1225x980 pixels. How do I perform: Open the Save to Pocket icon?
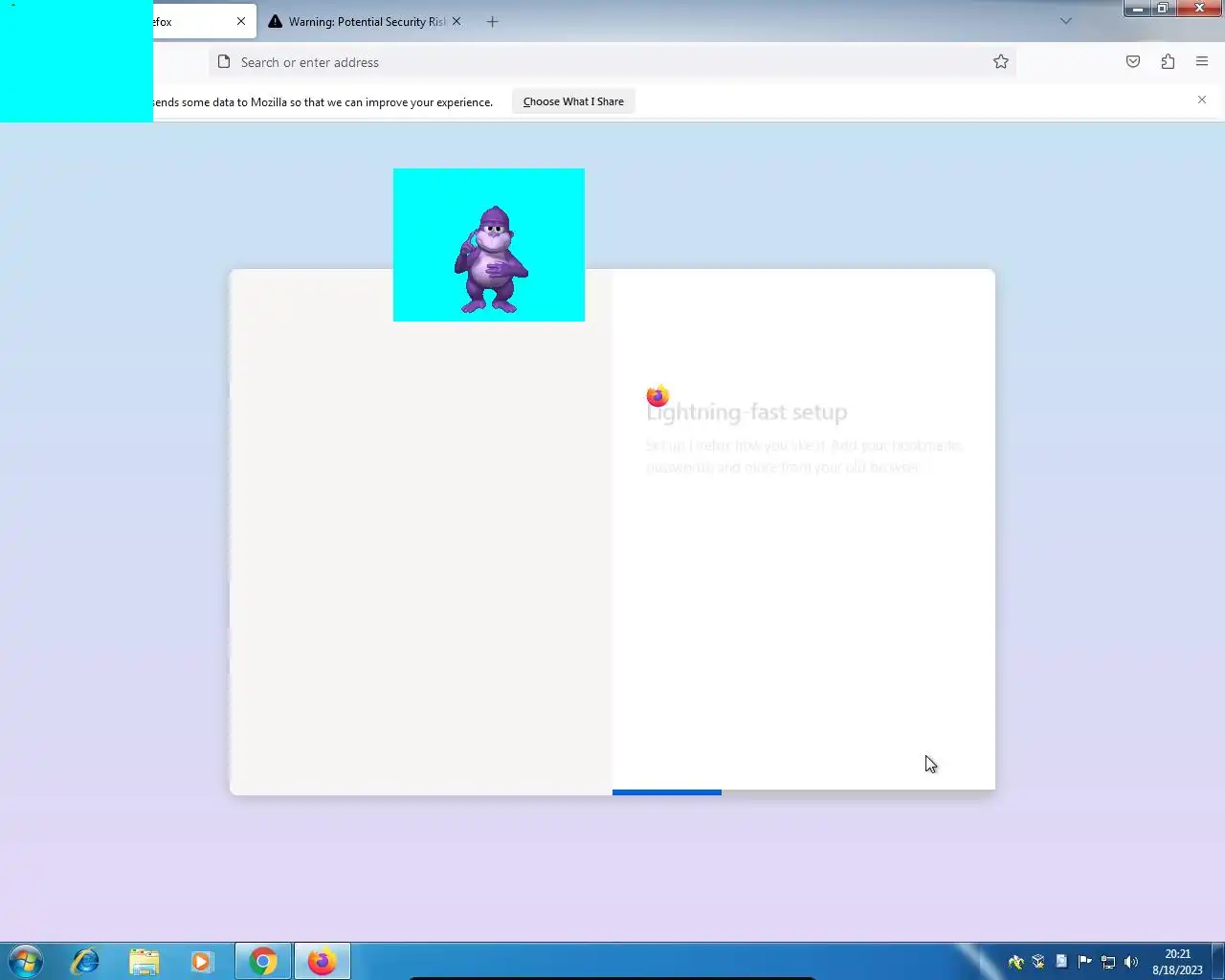[x=1133, y=62]
